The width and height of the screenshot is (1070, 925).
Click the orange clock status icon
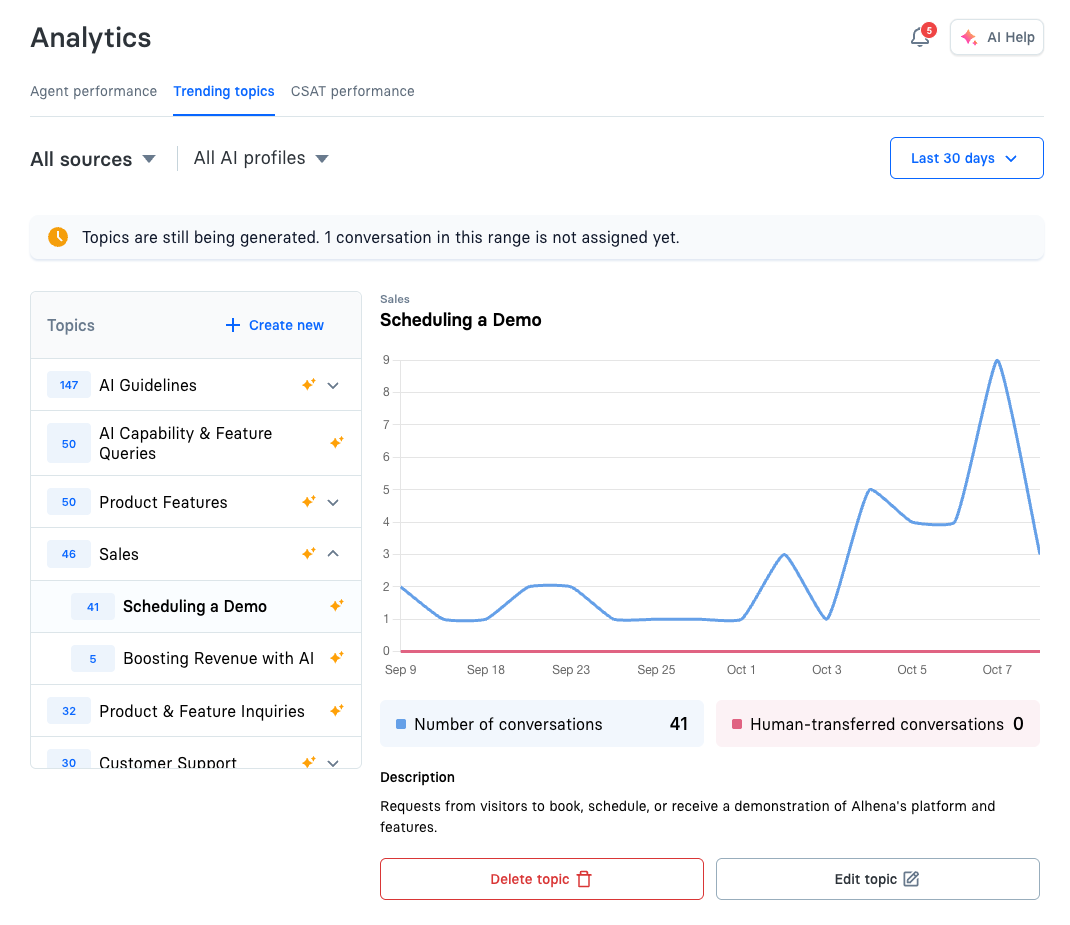click(x=58, y=237)
